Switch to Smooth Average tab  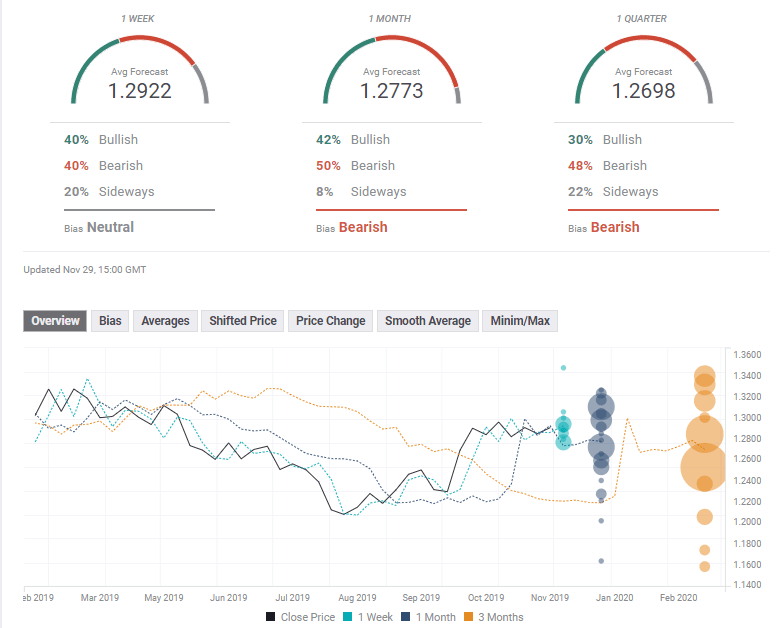427,321
